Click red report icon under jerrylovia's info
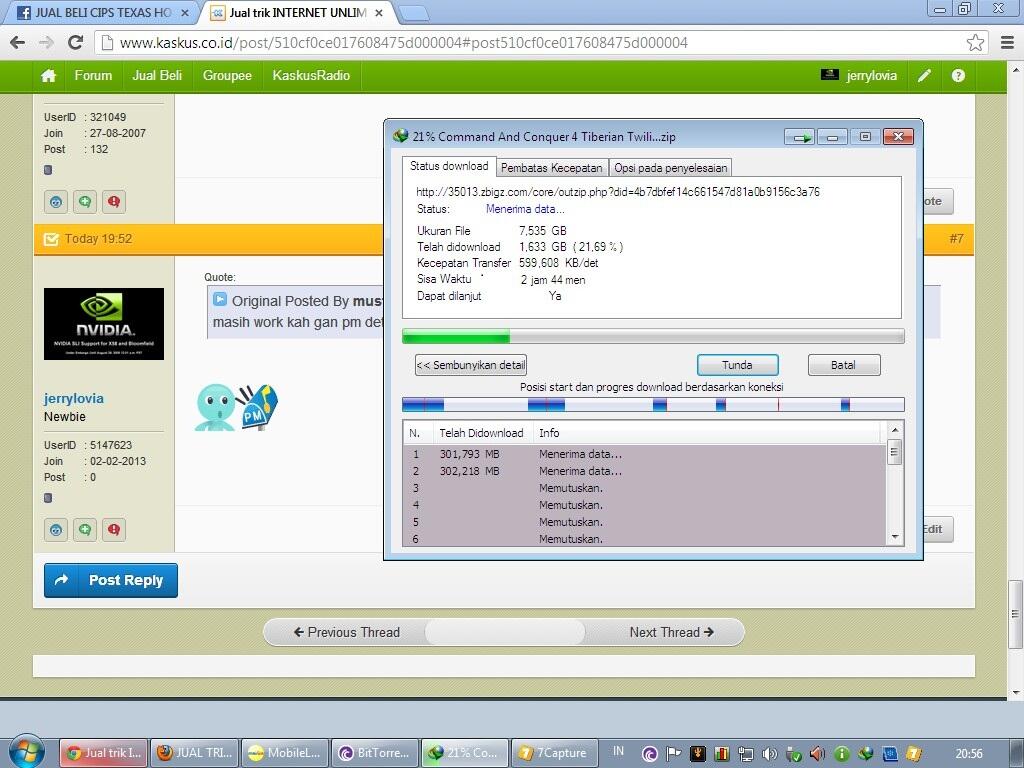This screenshot has height=768, width=1024. coord(114,530)
